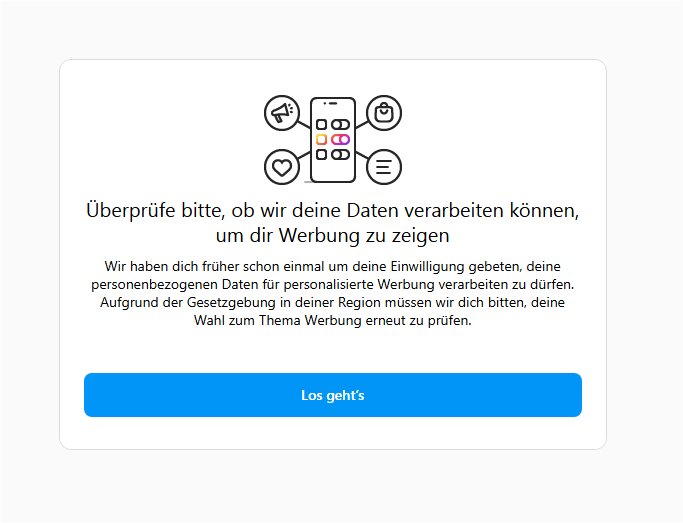The image size is (683, 523).
Task: Toggle the pink-purple gradient switch on phone
Action: [340, 139]
